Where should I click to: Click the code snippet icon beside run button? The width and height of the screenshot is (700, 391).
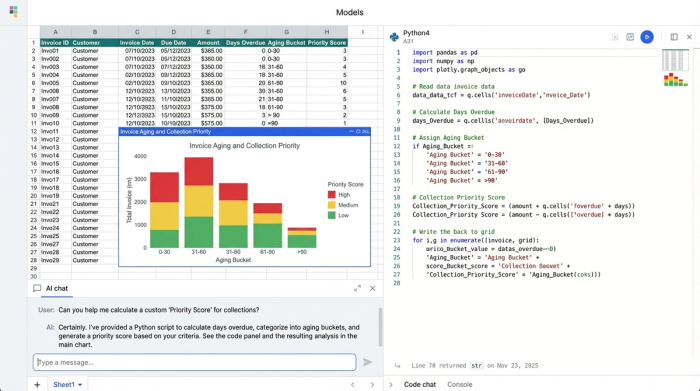tap(630, 37)
